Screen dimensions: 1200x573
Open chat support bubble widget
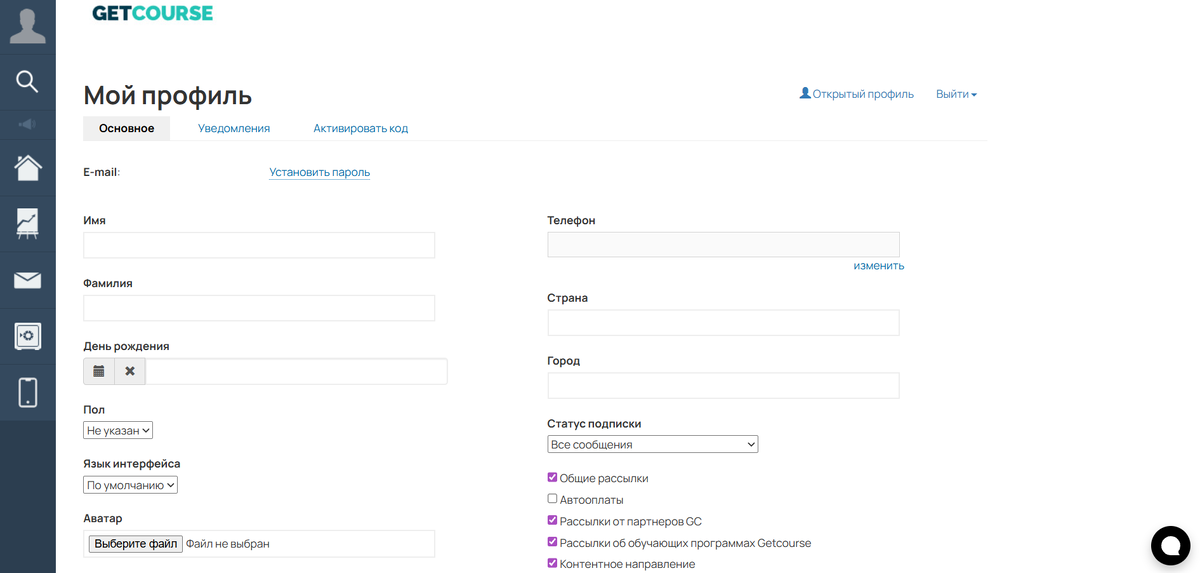point(1170,545)
